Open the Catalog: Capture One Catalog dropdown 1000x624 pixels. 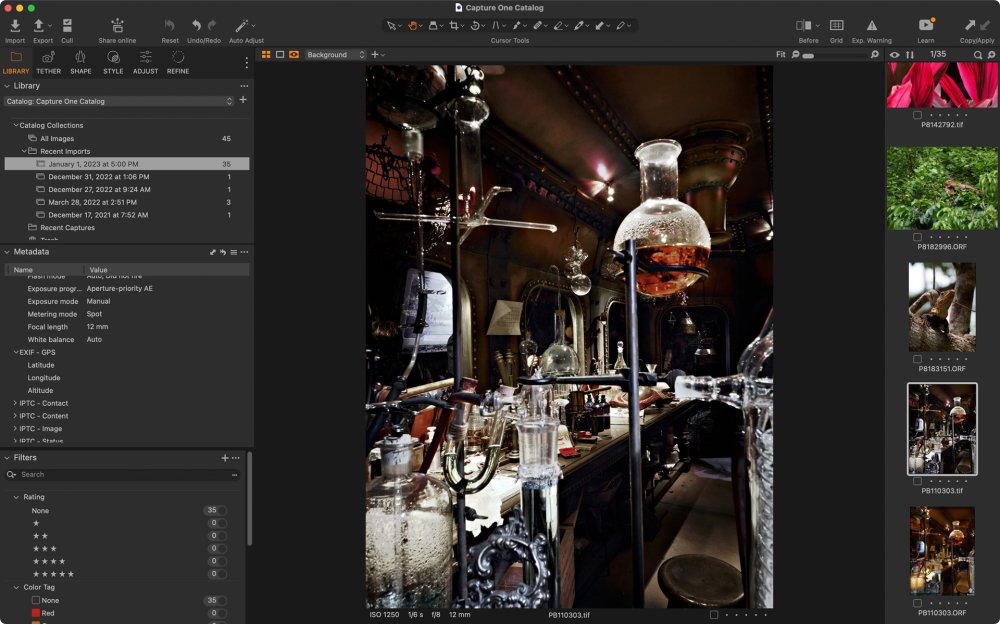click(118, 101)
